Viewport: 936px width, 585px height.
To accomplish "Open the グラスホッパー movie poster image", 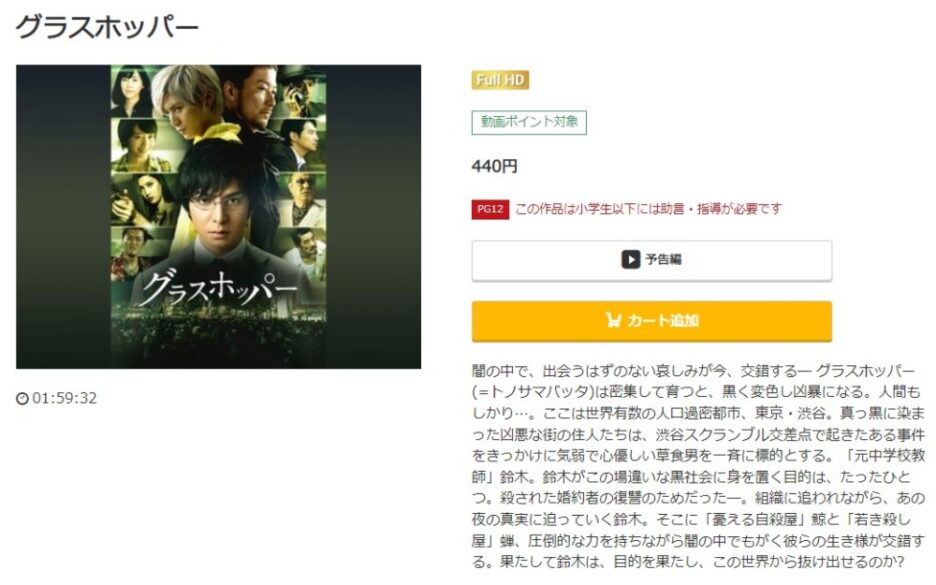I will (x=218, y=217).
